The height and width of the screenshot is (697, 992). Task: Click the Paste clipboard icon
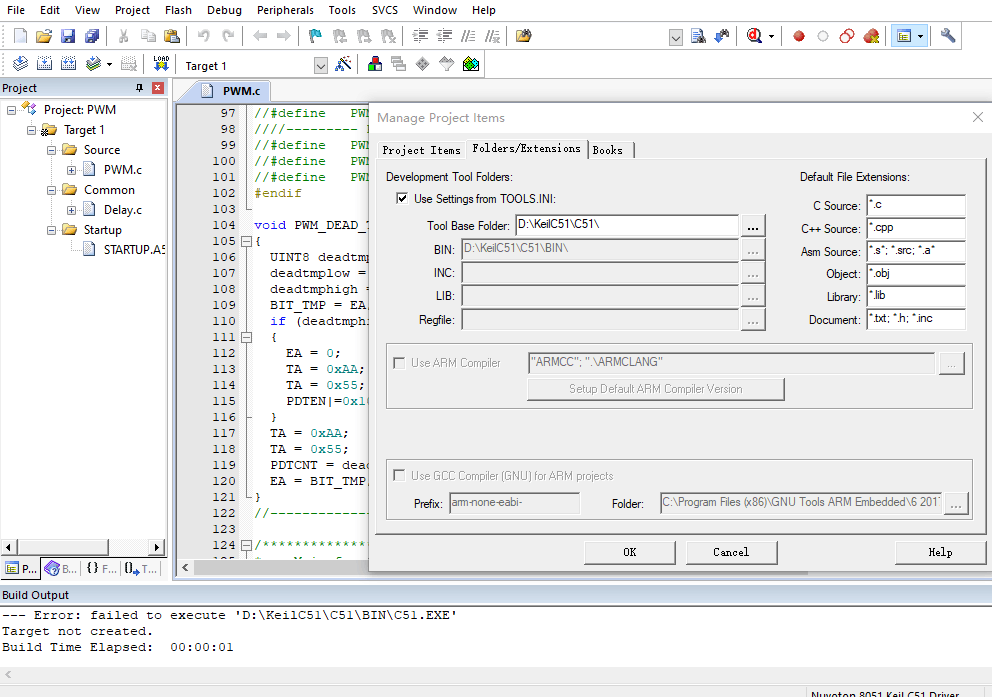(171, 36)
